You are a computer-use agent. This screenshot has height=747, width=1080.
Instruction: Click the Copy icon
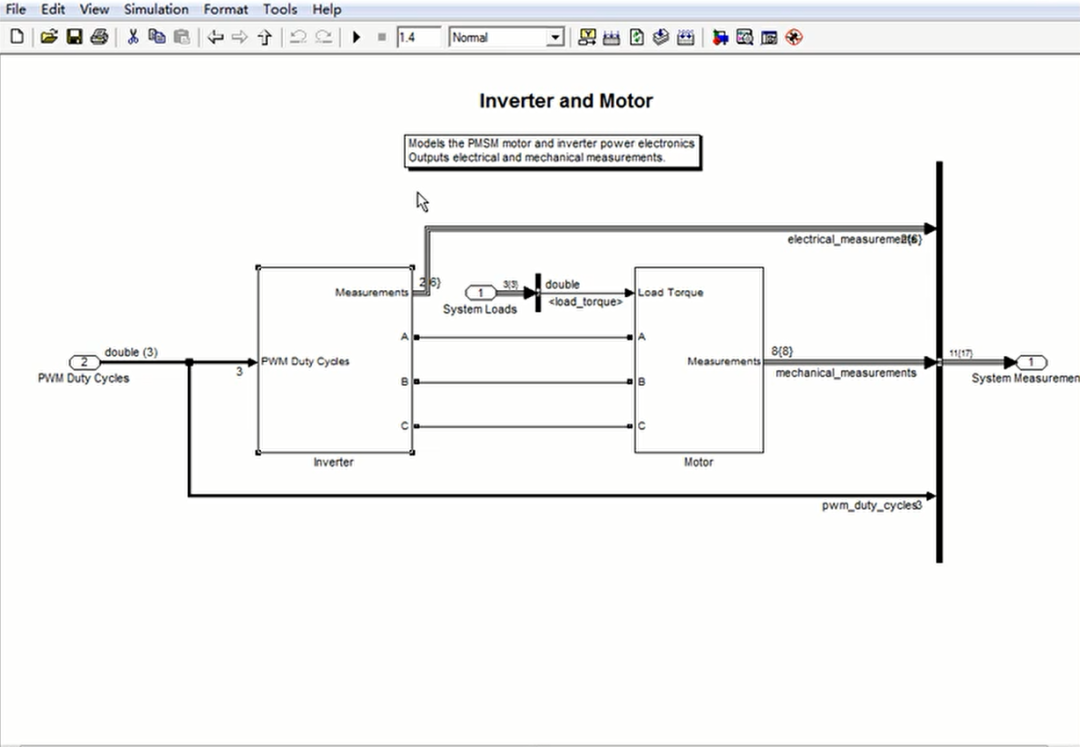(157, 37)
